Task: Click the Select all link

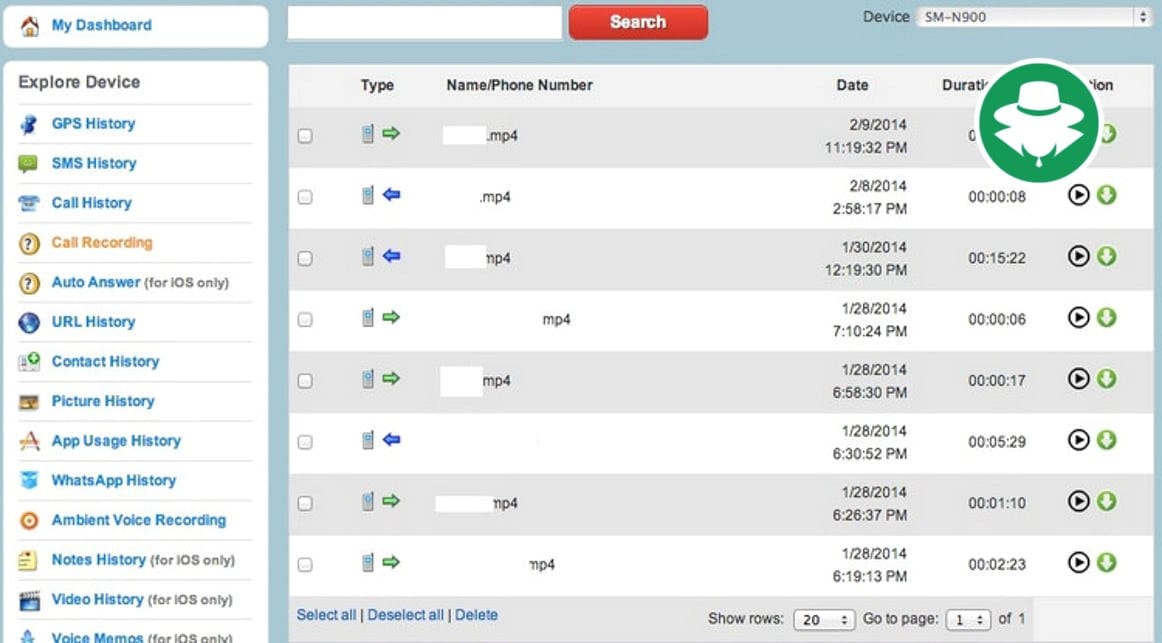Action: point(326,615)
